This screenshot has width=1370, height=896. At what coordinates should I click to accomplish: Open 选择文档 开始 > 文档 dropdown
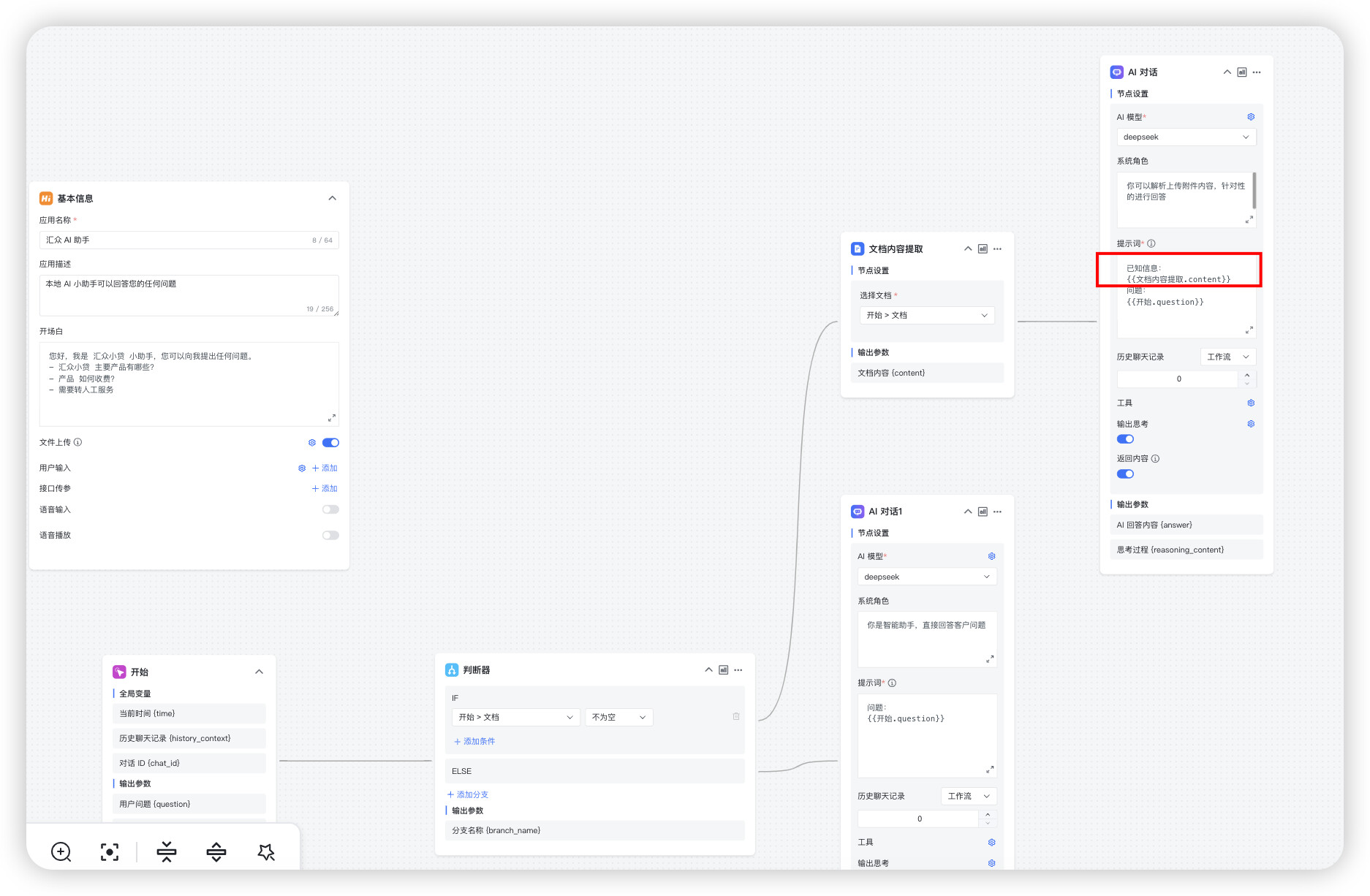click(927, 315)
